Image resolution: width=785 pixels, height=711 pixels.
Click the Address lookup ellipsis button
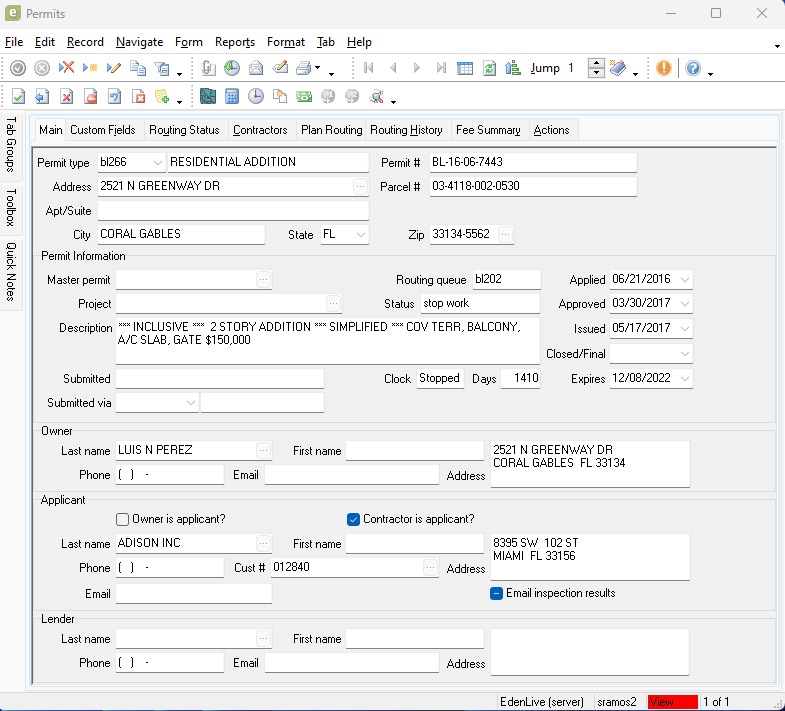tap(359, 186)
